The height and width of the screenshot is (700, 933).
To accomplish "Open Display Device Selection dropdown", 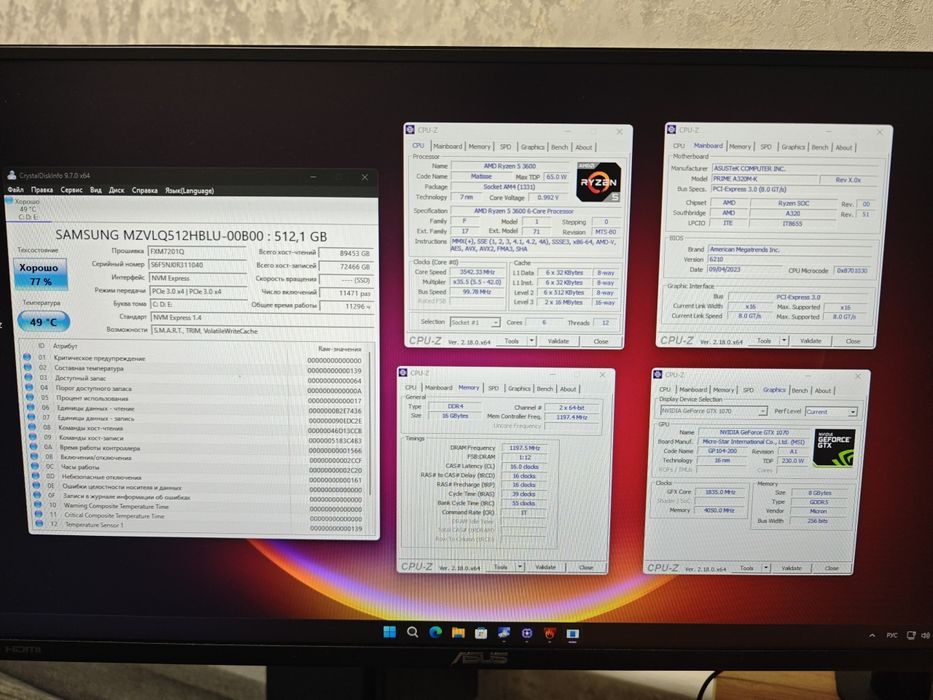I will (x=713, y=411).
